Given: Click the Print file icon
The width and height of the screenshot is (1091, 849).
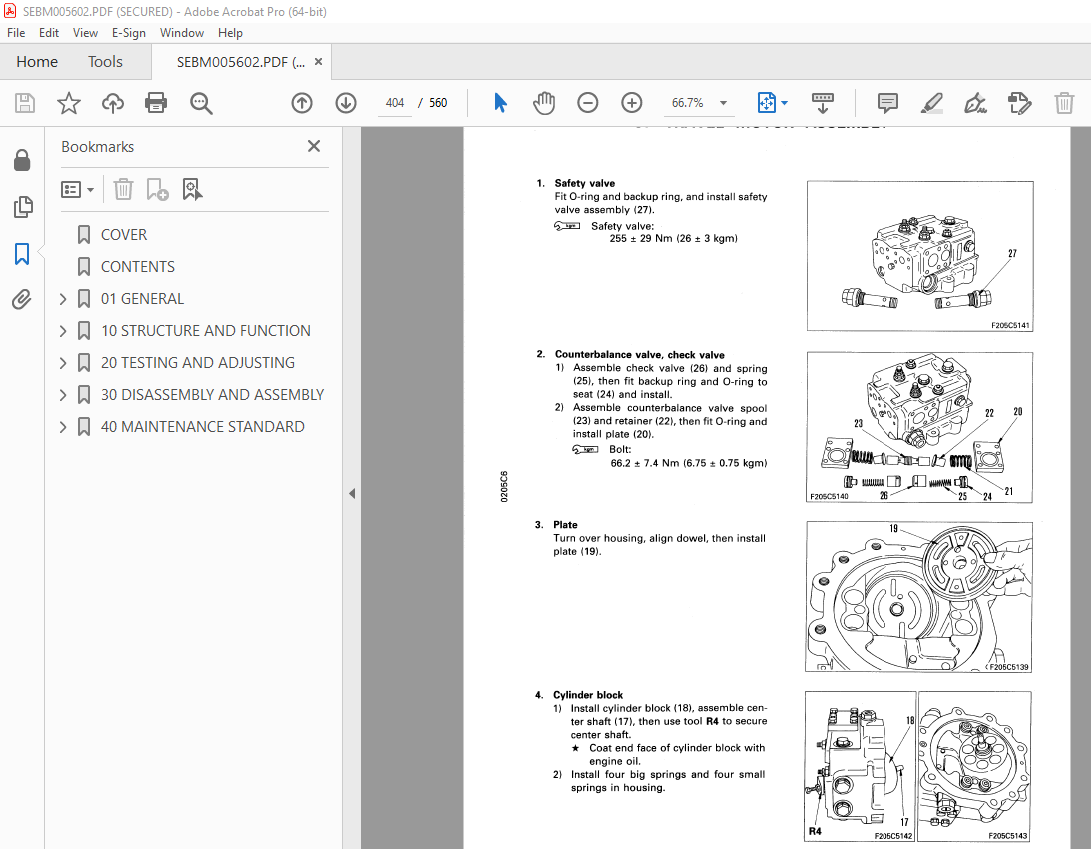Looking at the screenshot, I should pyautogui.click(x=156, y=103).
